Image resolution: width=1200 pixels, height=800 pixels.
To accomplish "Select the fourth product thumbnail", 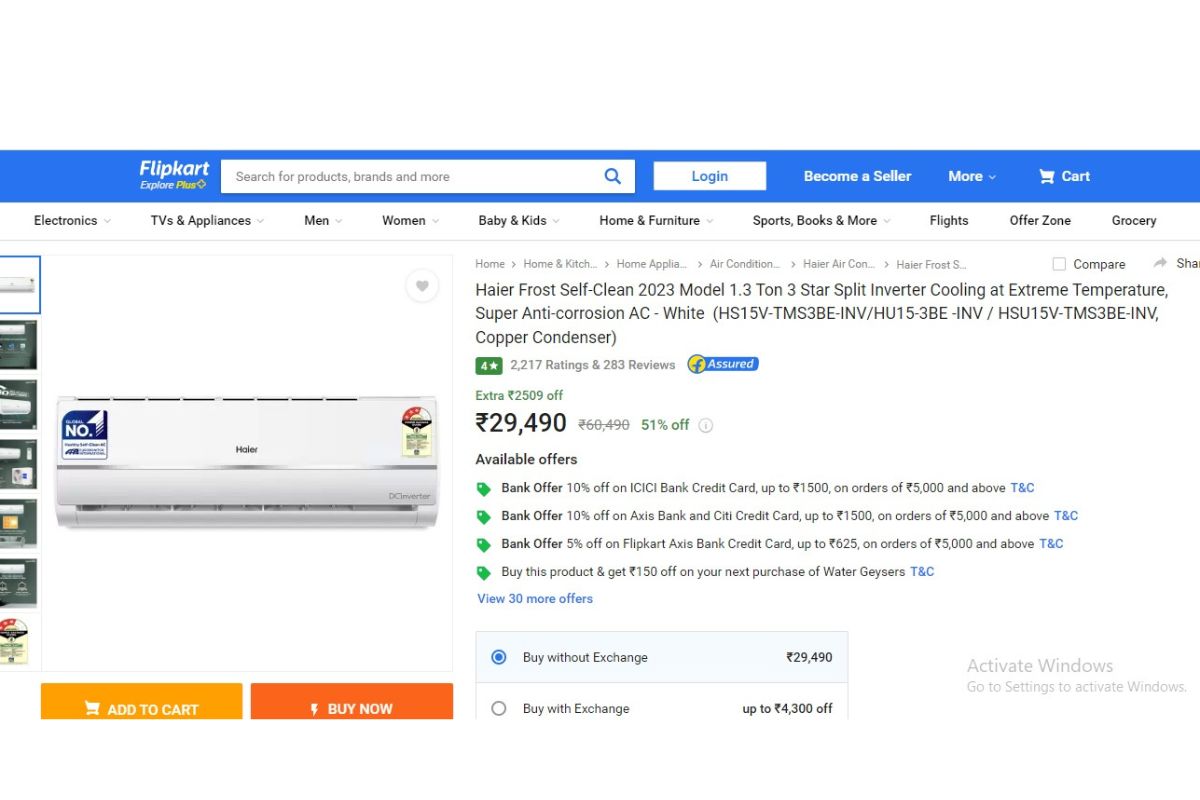I will 18,464.
